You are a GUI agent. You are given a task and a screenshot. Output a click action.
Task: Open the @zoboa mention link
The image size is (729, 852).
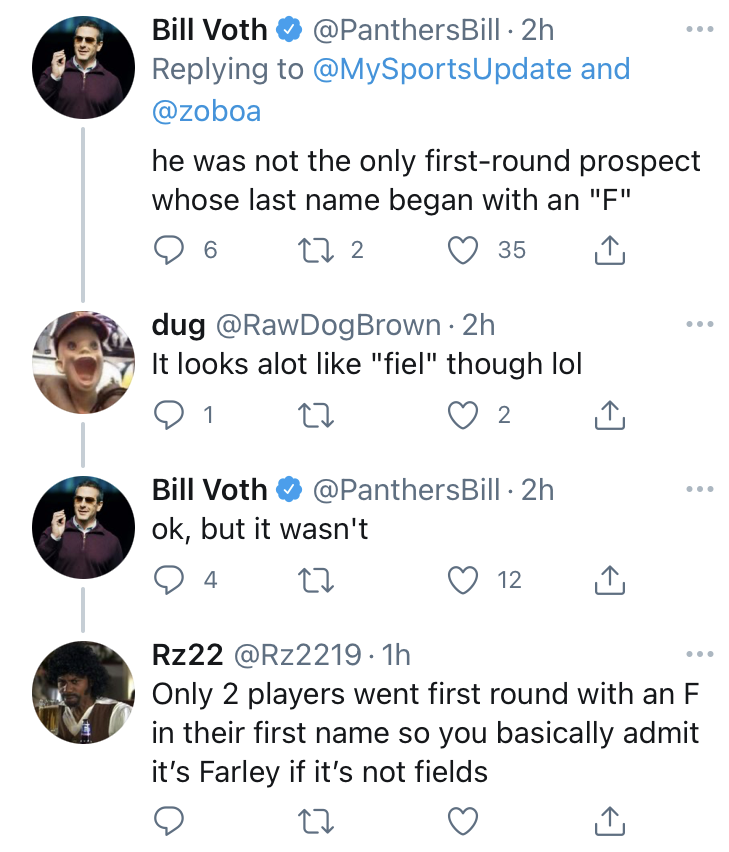[206, 110]
